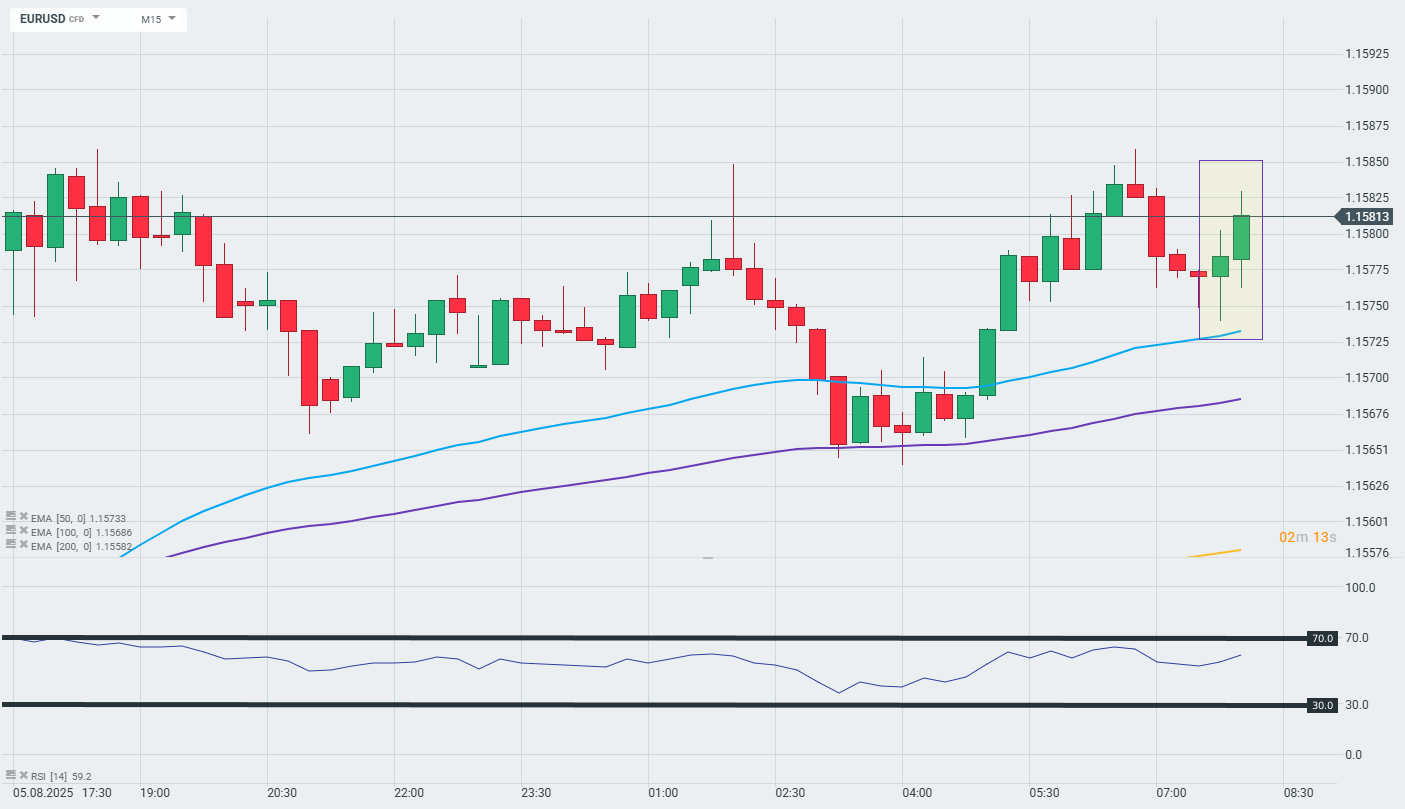
Task: Click the 05:30 time axis label
Action: [1044, 793]
